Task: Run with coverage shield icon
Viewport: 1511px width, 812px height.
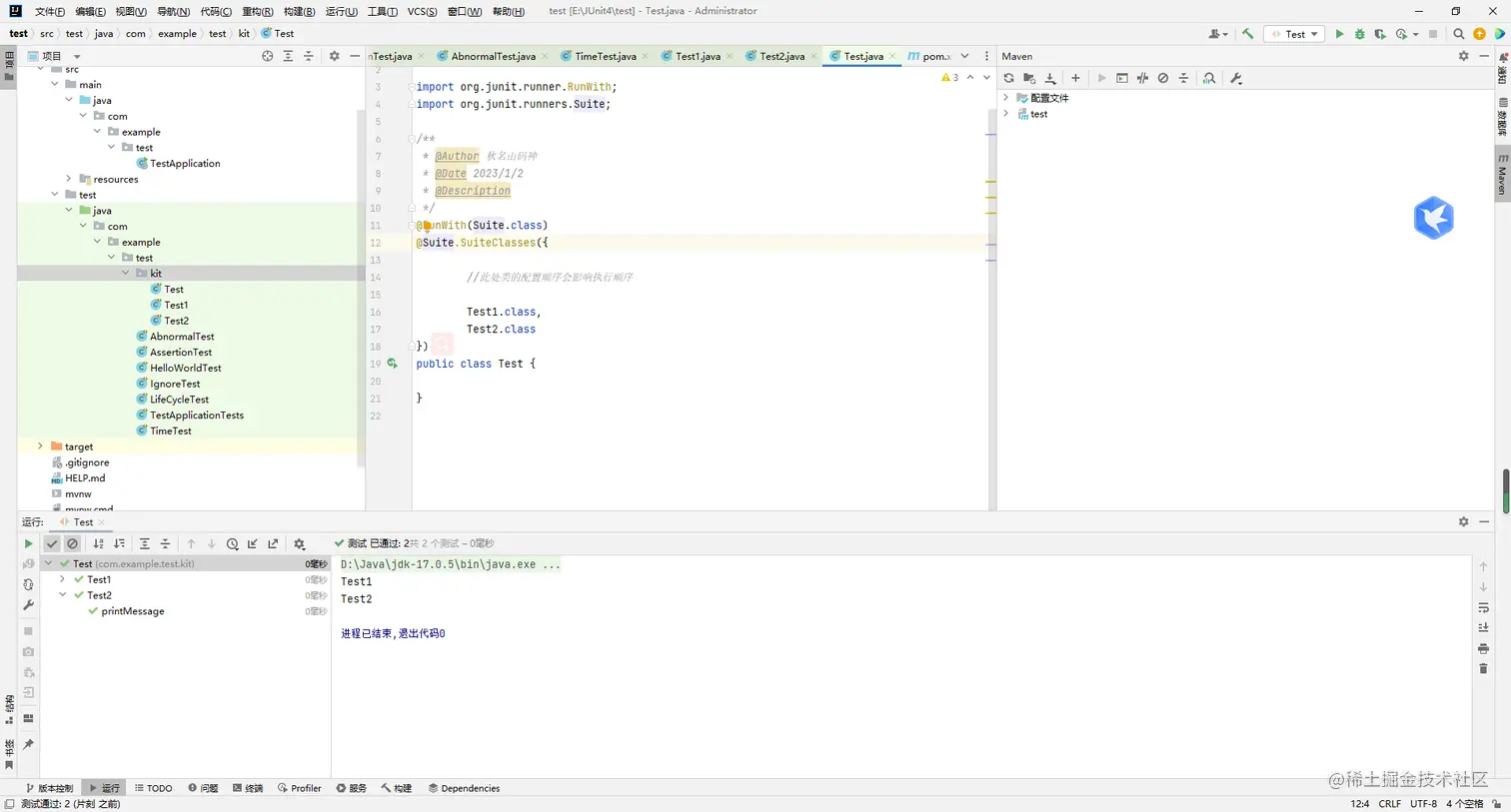Action: (1380, 34)
